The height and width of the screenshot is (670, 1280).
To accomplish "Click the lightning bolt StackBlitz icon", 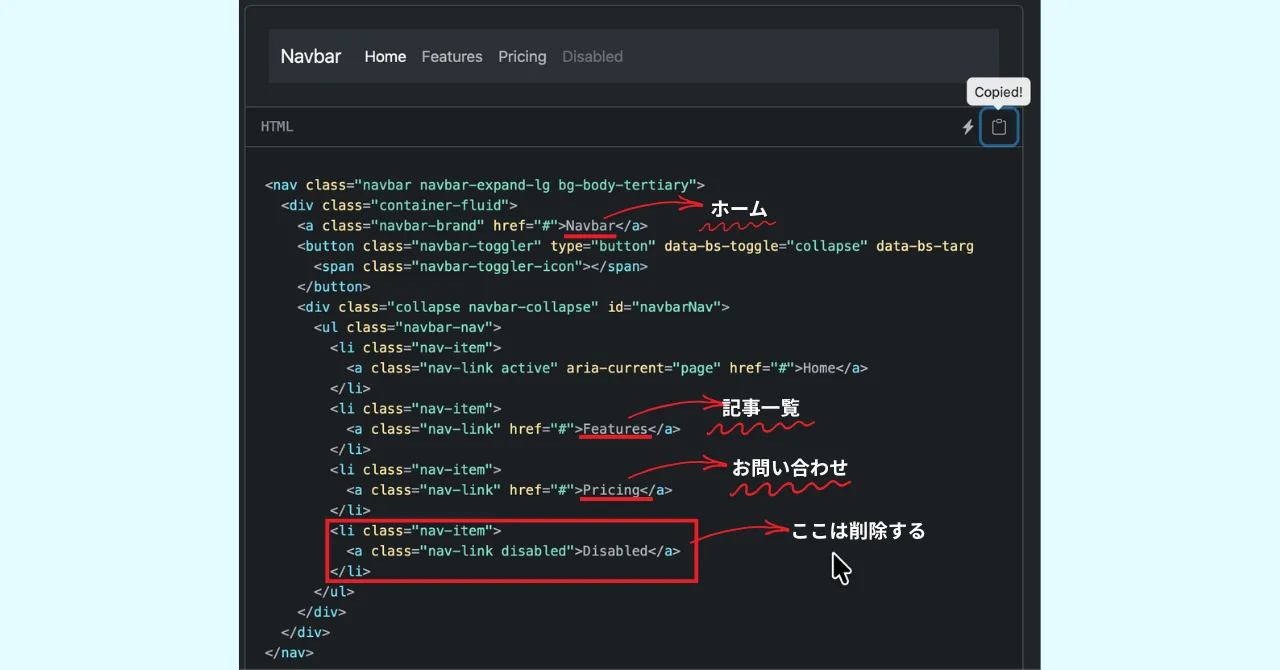I will (967, 127).
